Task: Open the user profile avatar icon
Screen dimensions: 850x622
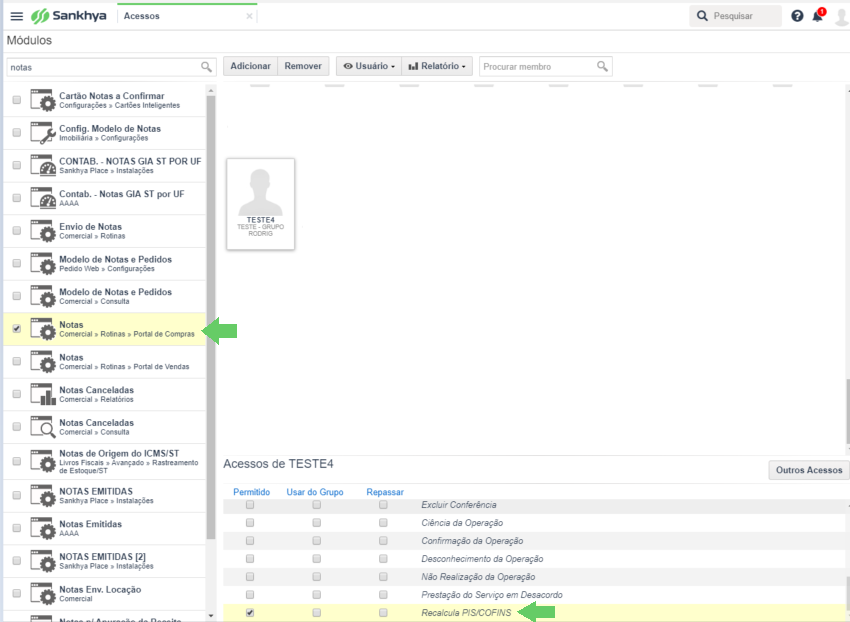Action: [841, 16]
